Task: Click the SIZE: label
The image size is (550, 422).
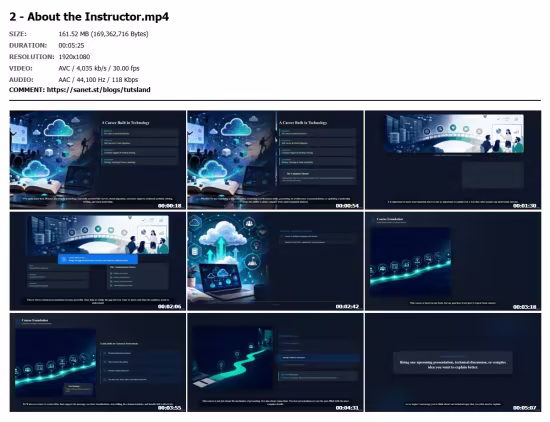Action: click(18, 34)
